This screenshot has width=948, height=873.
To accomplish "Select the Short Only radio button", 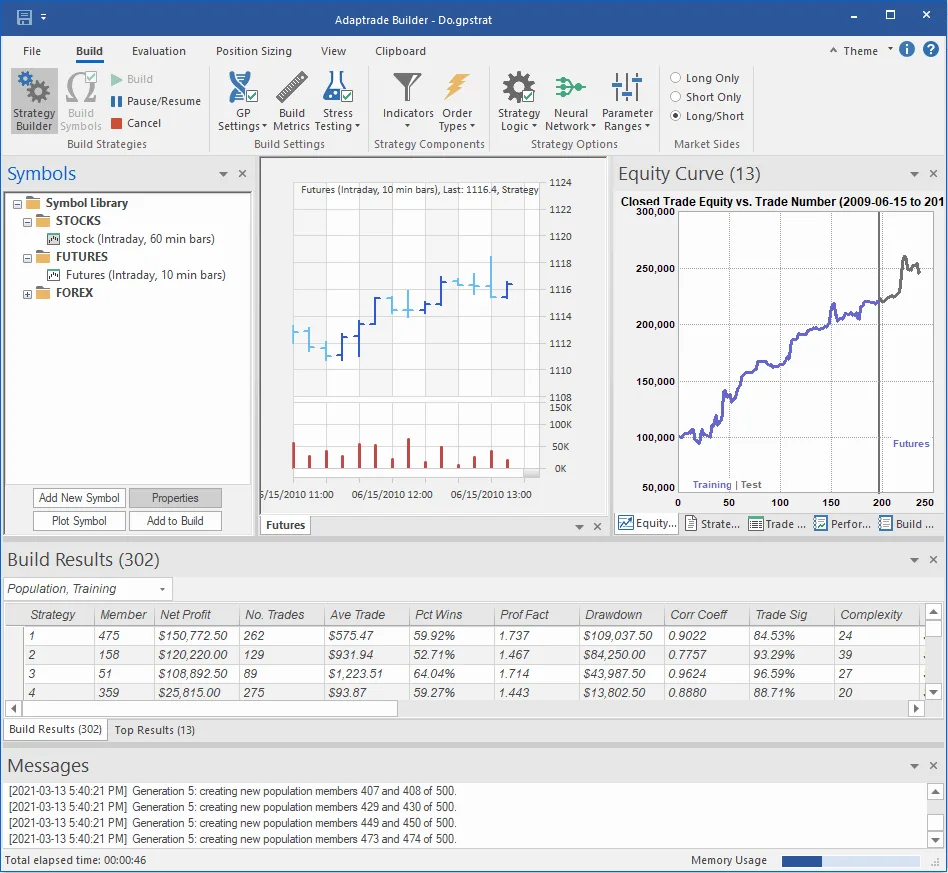I will click(675, 97).
